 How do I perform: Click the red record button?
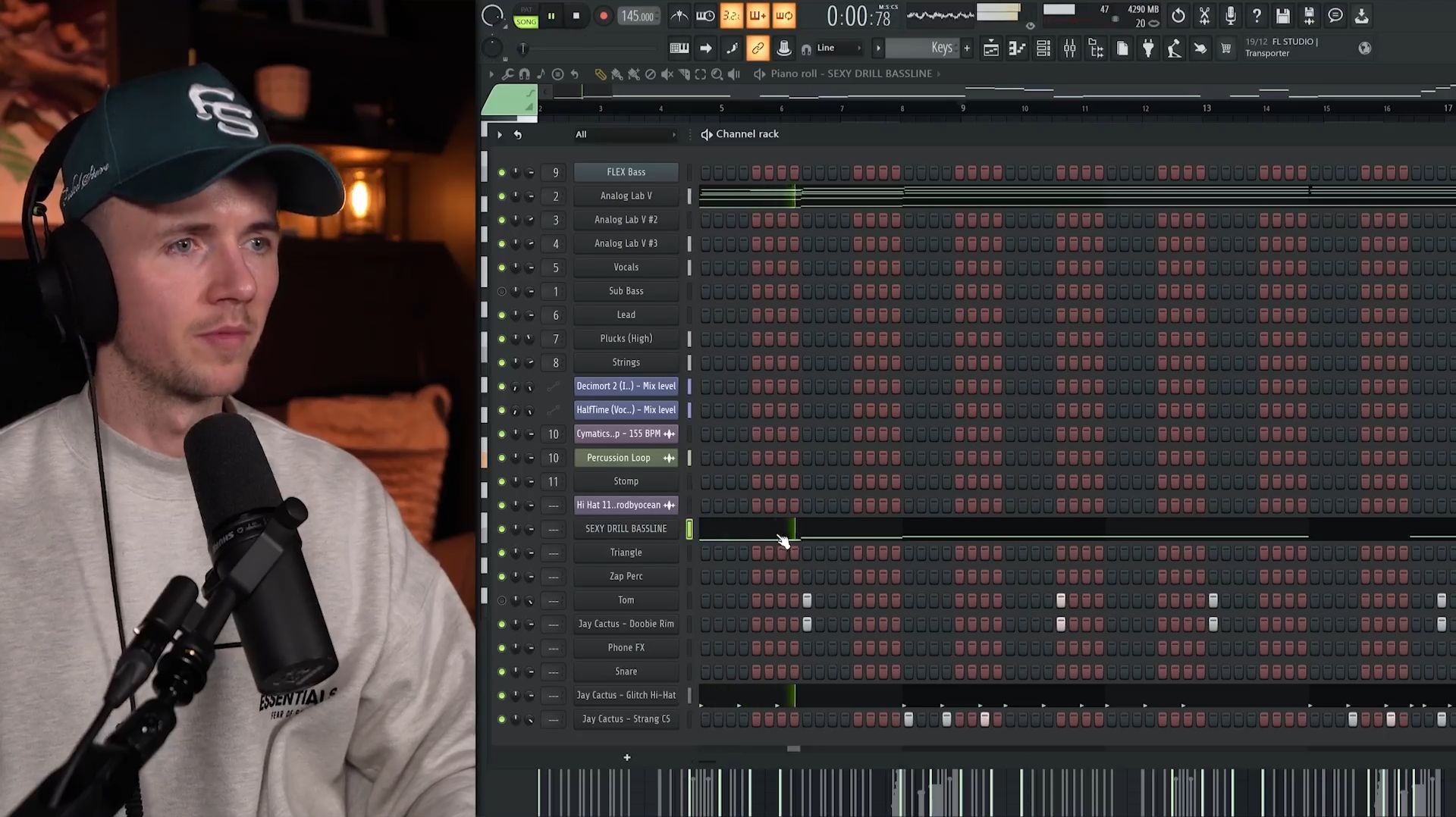[x=604, y=16]
